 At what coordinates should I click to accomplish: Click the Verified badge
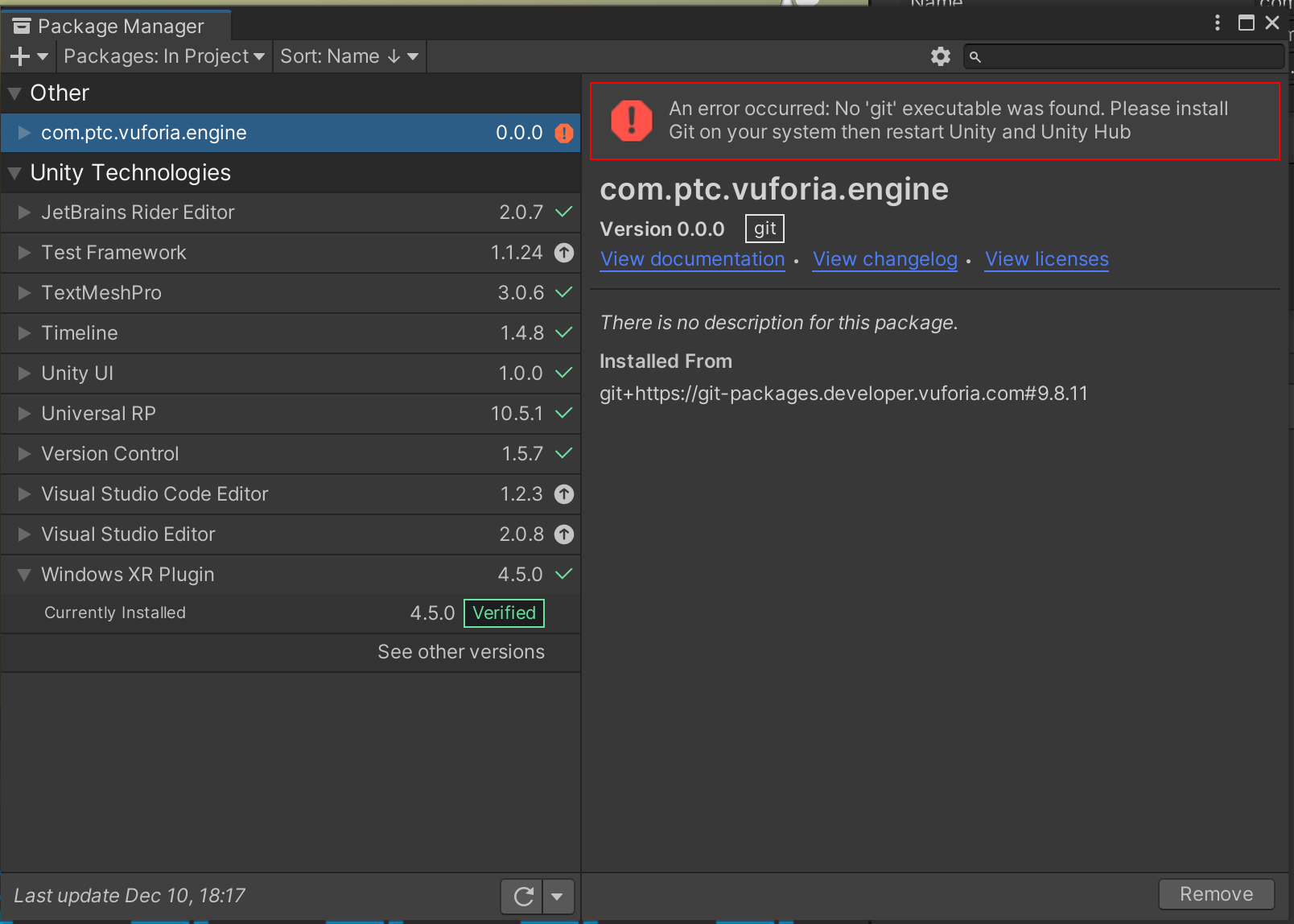(x=505, y=613)
